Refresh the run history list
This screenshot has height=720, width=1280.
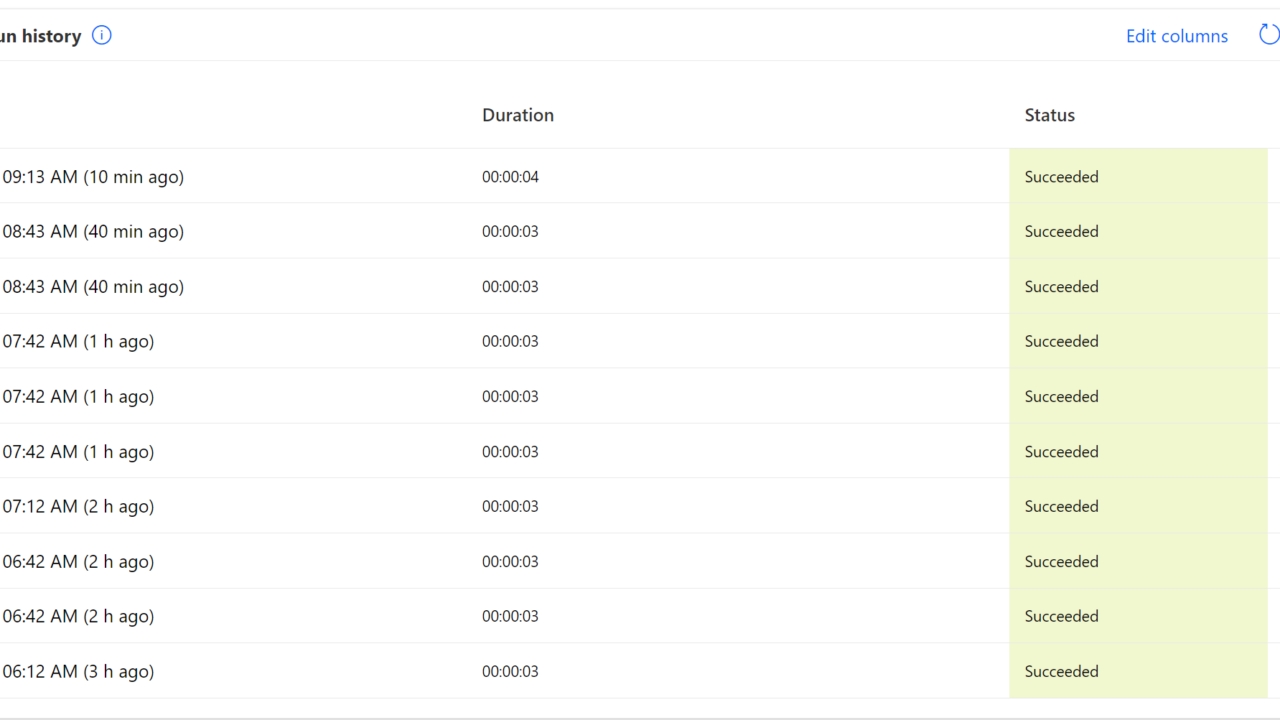point(1268,36)
